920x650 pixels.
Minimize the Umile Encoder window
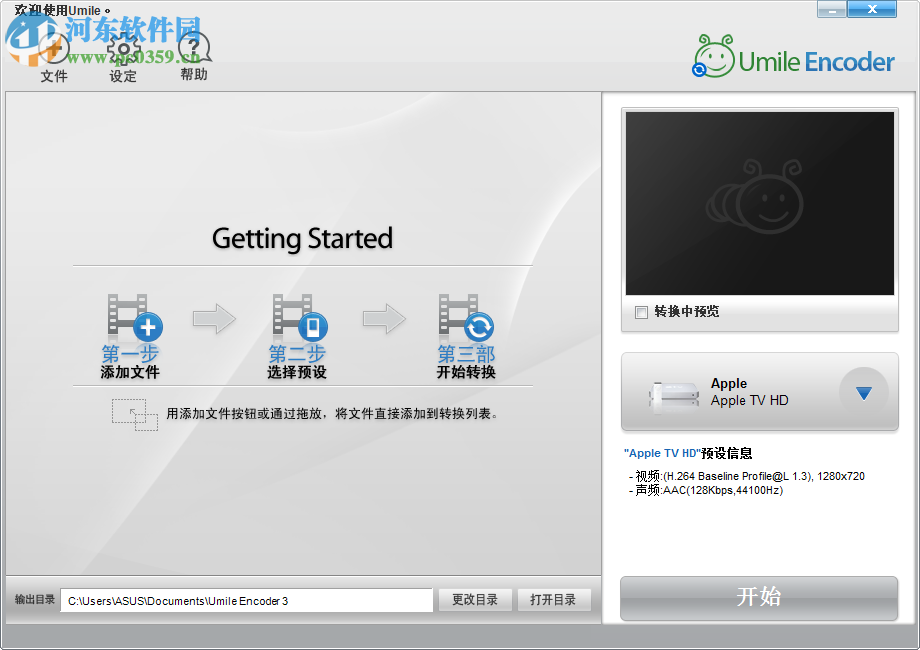tap(831, 9)
